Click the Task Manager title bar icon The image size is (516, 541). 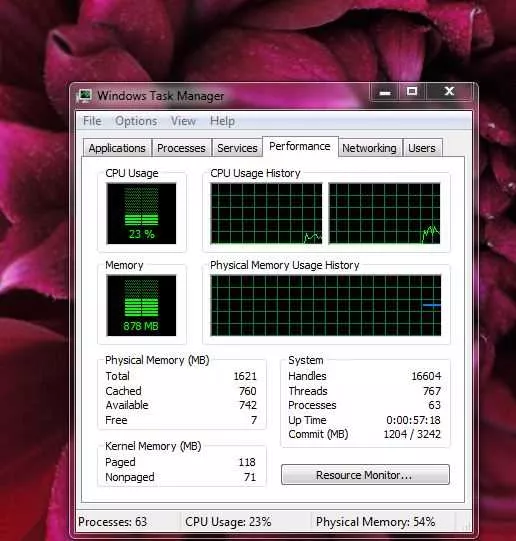tap(85, 96)
